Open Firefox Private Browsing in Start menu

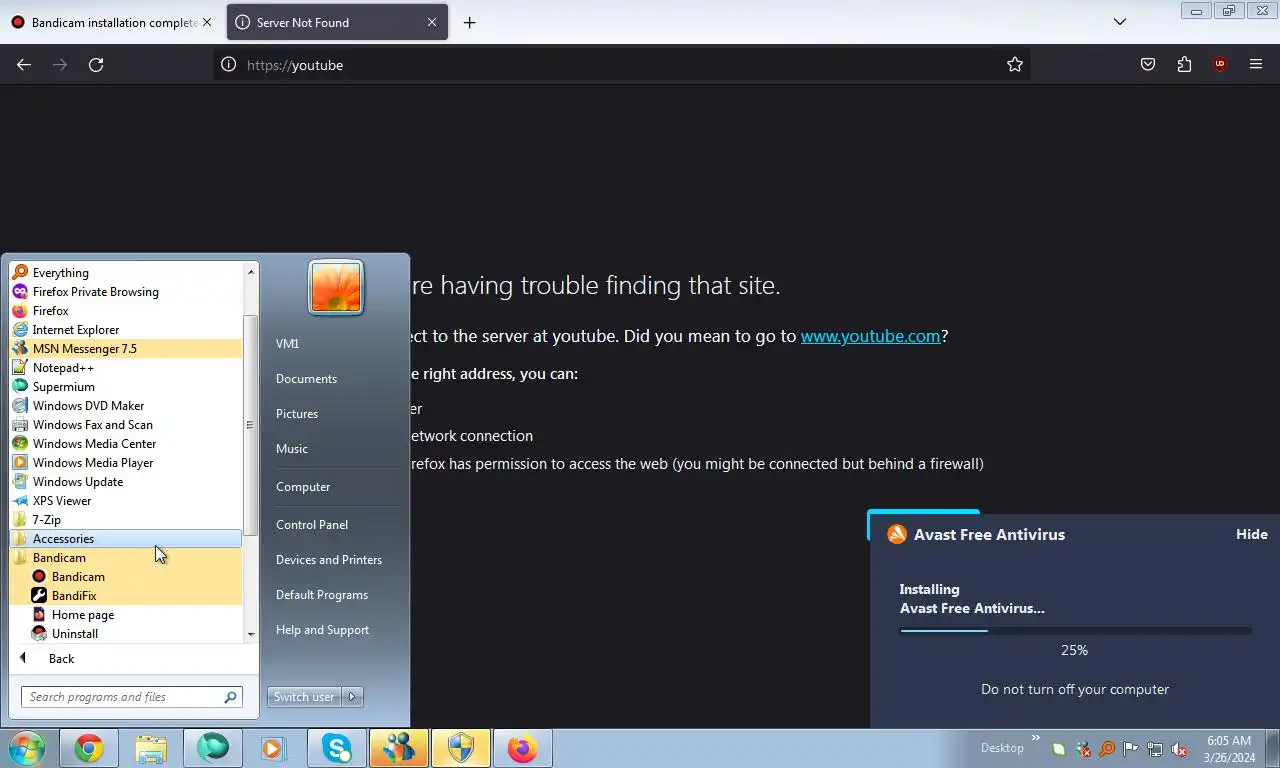125,292
